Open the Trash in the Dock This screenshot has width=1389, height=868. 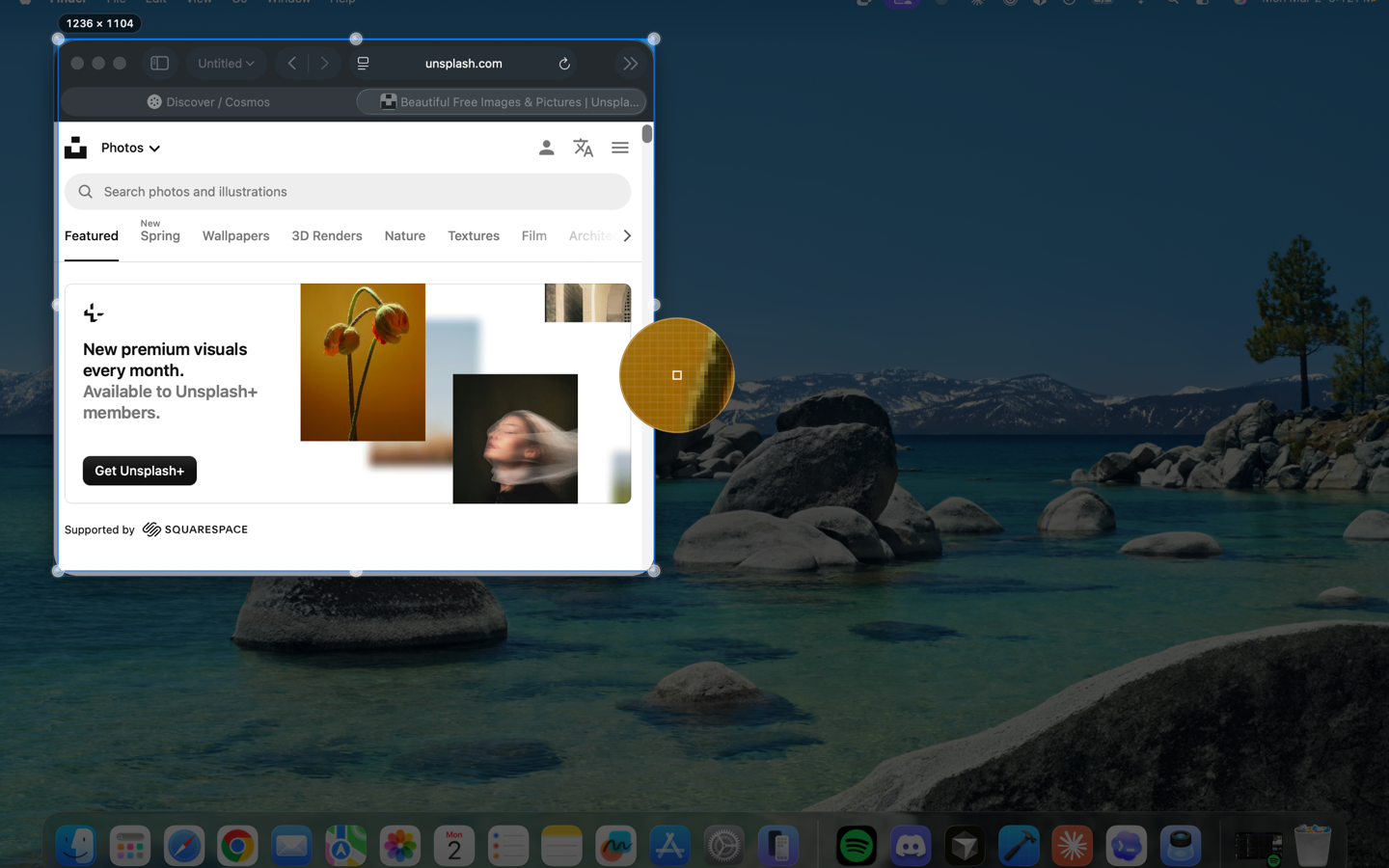click(1313, 846)
